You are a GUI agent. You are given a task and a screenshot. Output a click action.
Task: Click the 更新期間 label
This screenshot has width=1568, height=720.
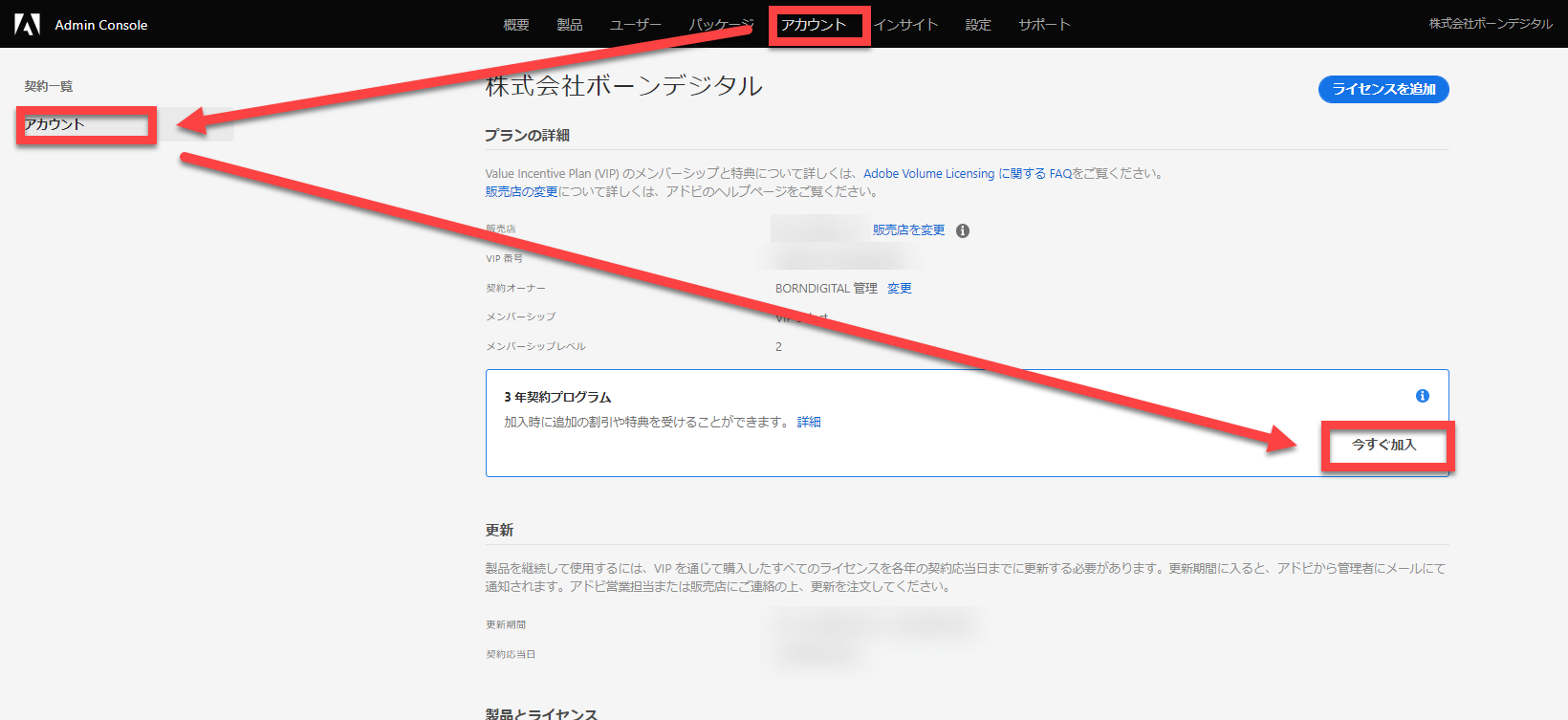tap(506, 624)
